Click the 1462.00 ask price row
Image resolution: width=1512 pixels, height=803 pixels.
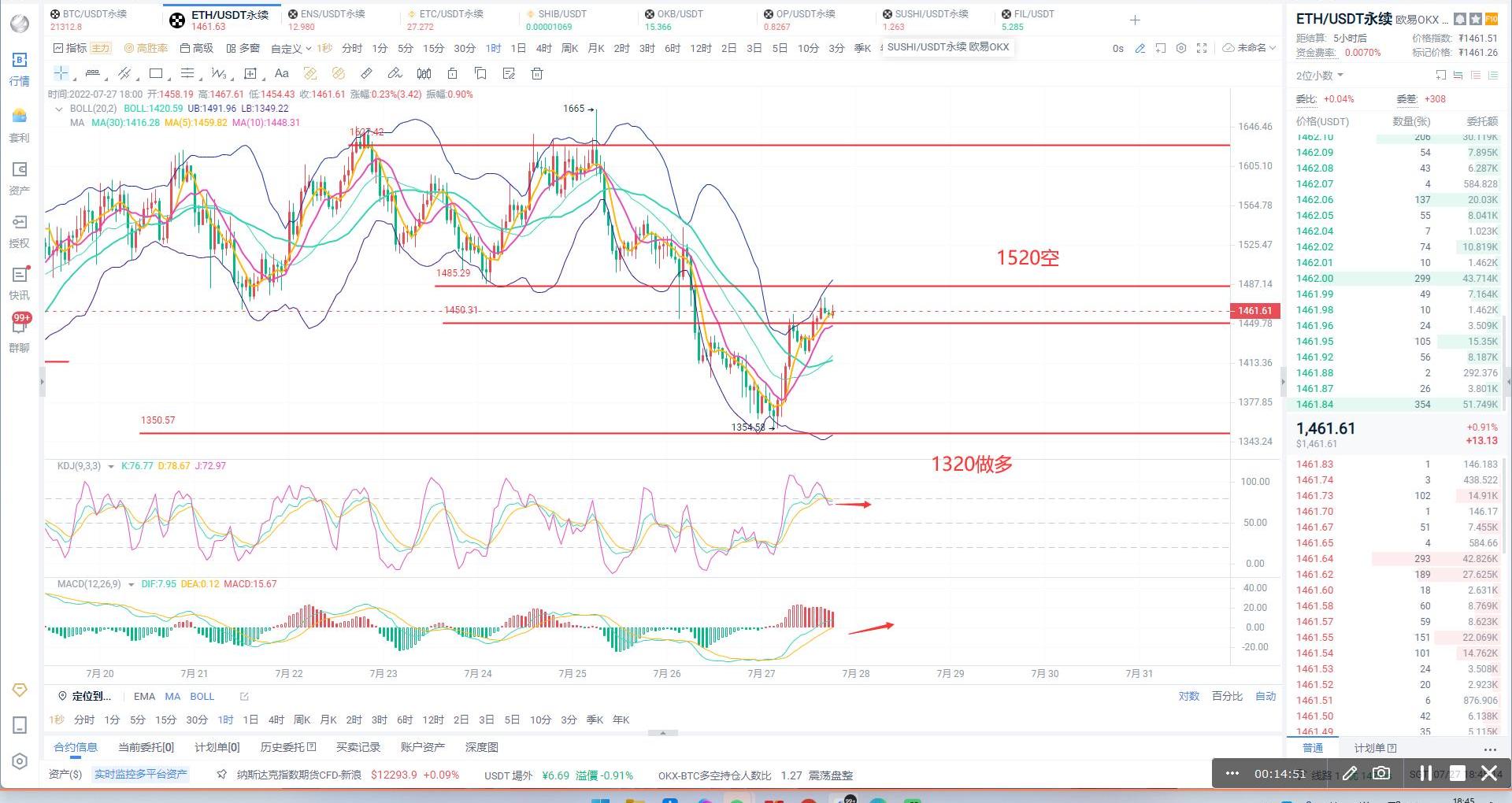[1315, 278]
